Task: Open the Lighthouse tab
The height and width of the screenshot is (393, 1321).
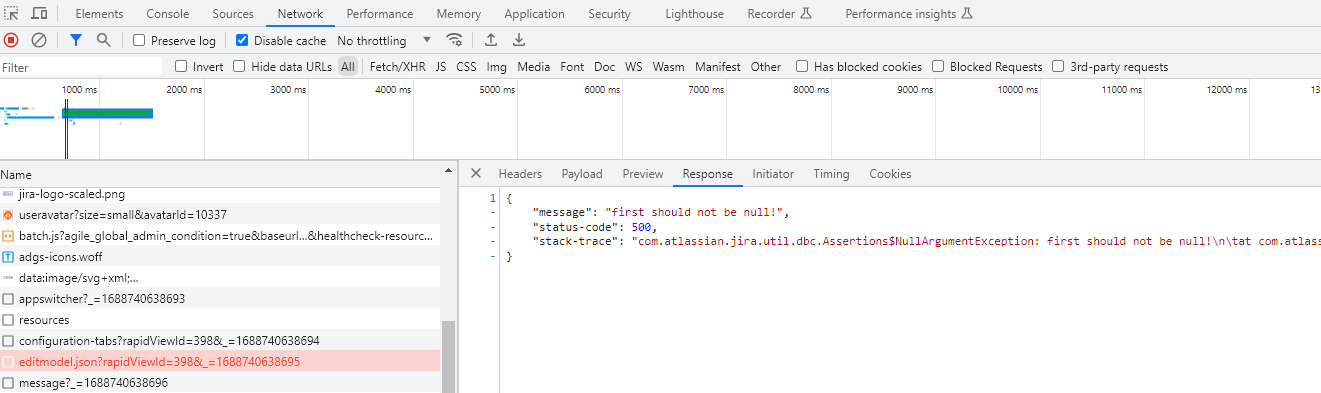Action: pyautogui.click(x=694, y=14)
